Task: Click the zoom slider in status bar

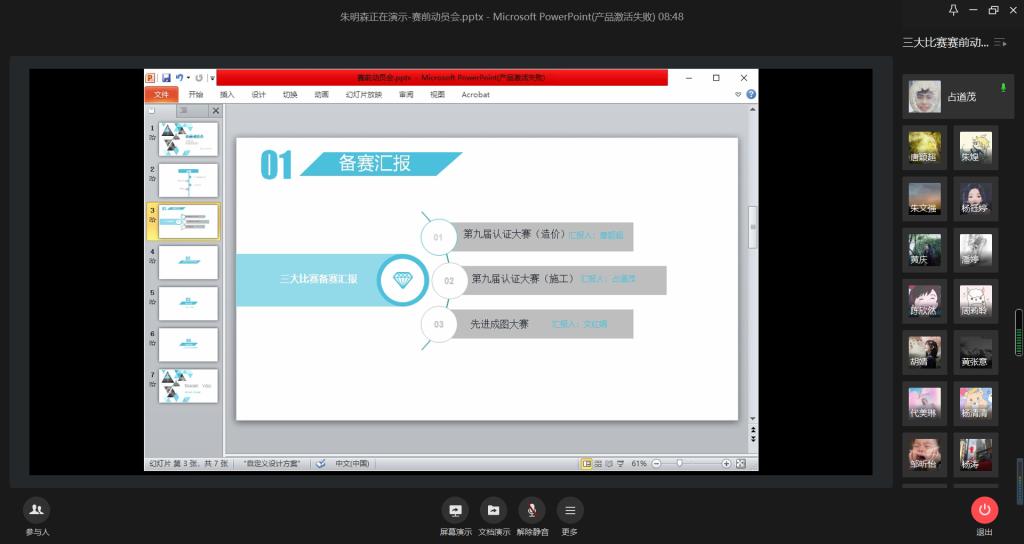Action: point(680,464)
